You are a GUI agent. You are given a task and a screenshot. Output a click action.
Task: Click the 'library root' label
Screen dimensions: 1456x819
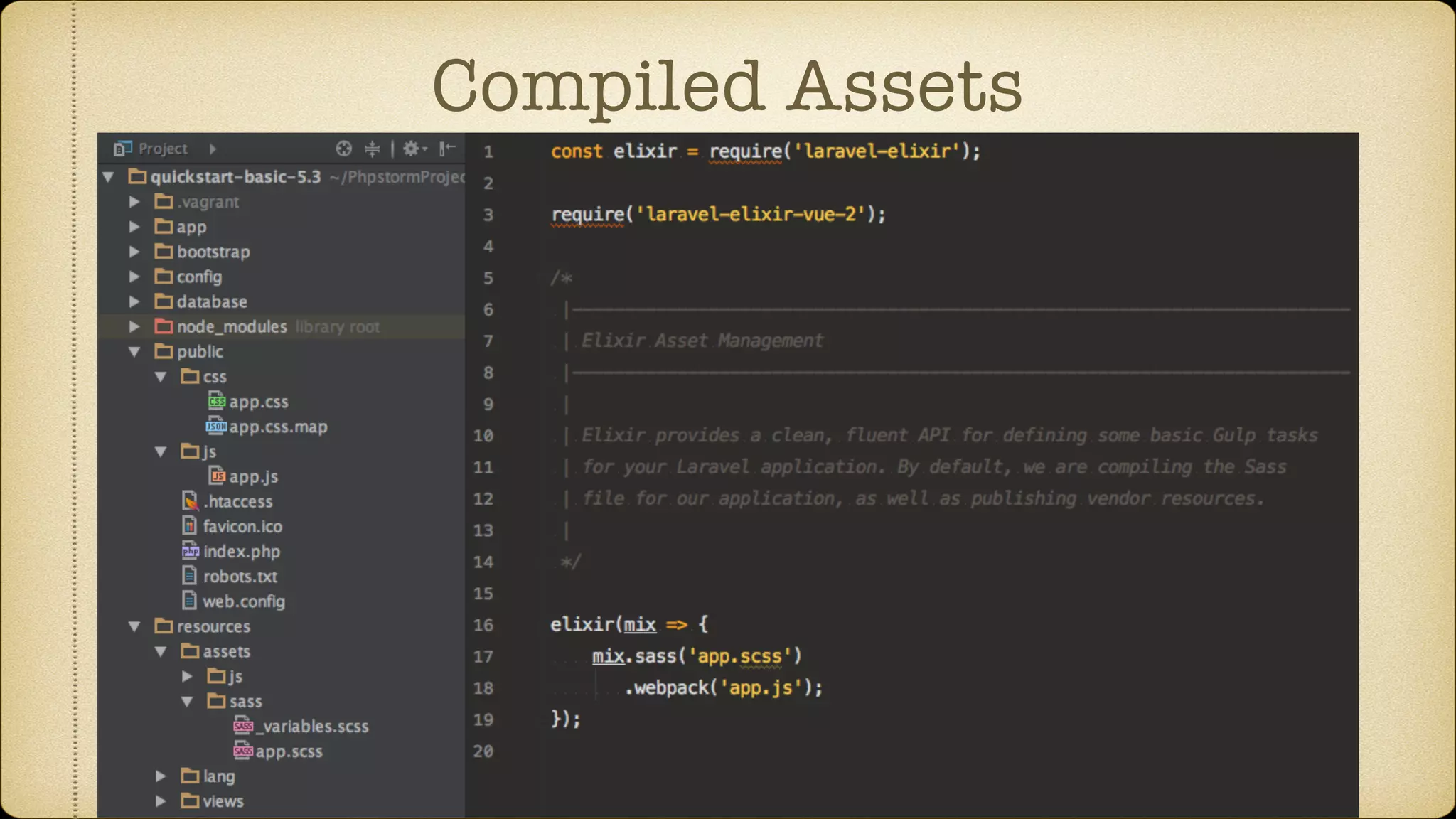click(x=338, y=327)
